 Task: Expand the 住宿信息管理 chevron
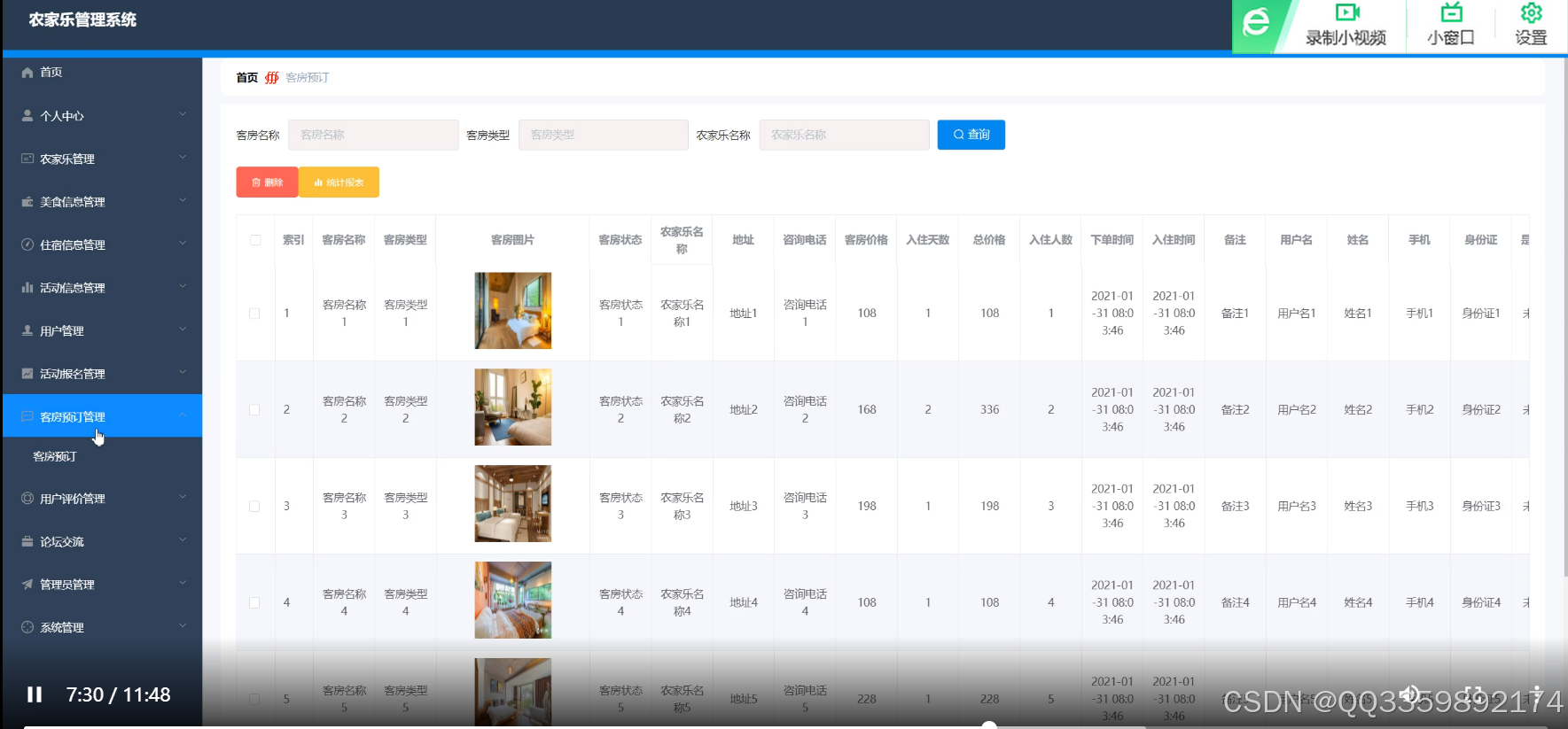point(183,244)
